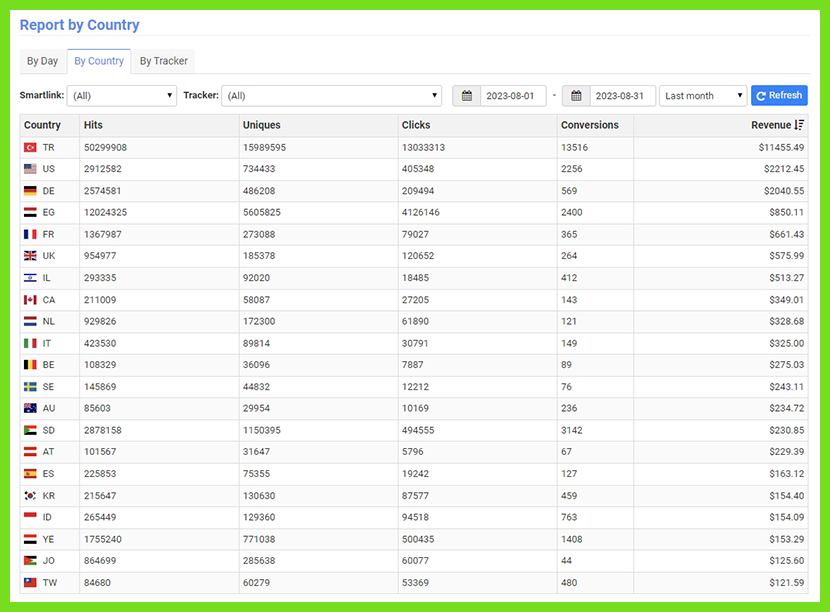Switch to the By Tracker tab
The width and height of the screenshot is (830, 612).
(x=163, y=61)
